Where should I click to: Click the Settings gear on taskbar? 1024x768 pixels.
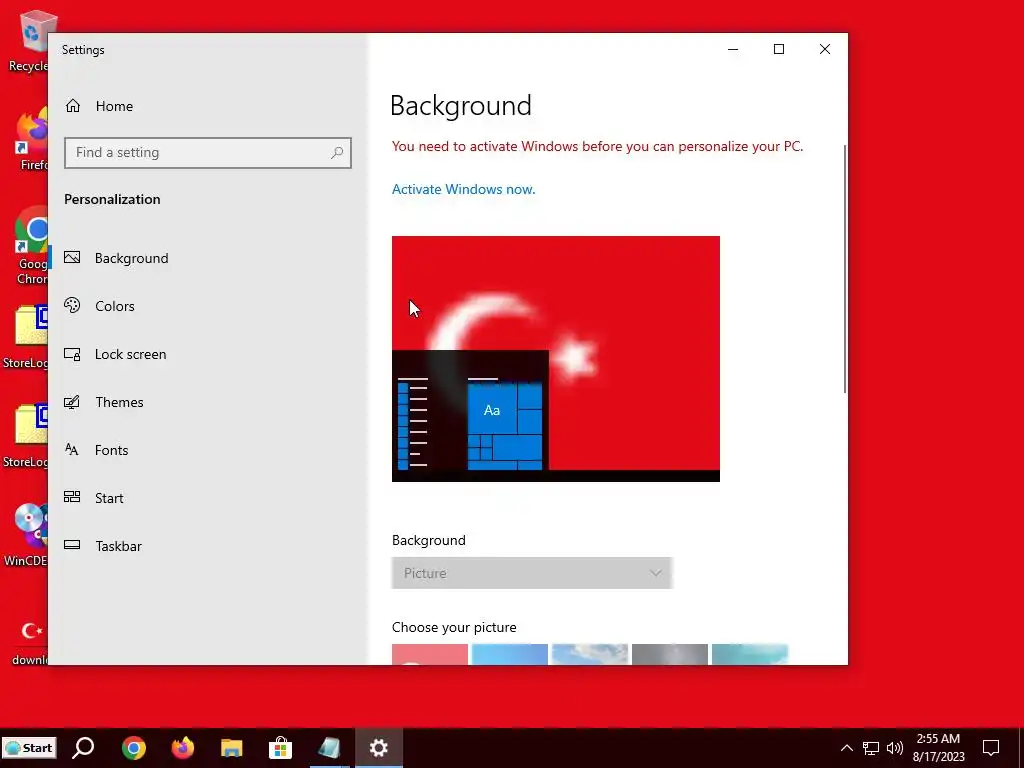pos(379,748)
